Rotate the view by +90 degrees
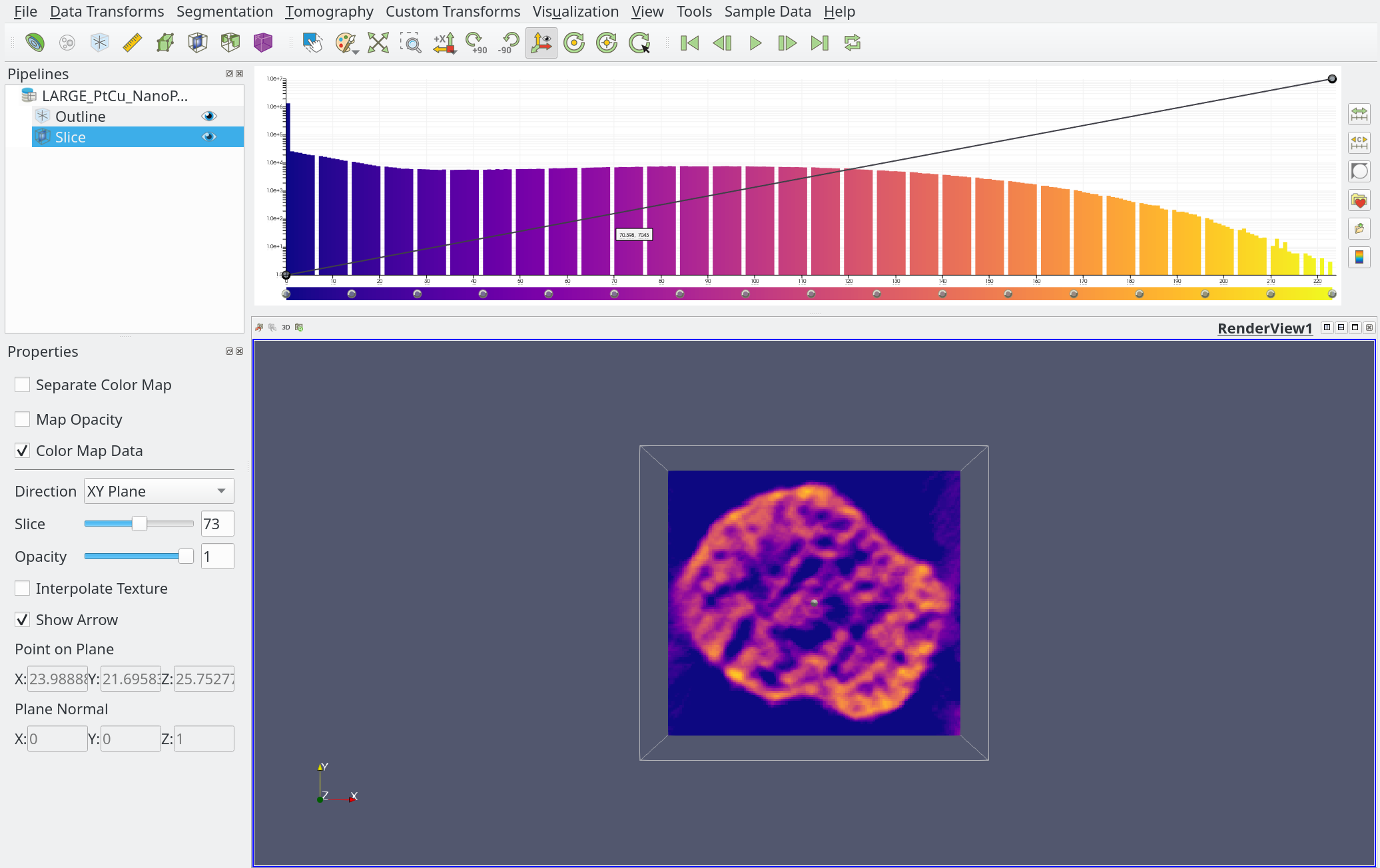The width and height of the screenshot is (1380, 868). [476, 43]
